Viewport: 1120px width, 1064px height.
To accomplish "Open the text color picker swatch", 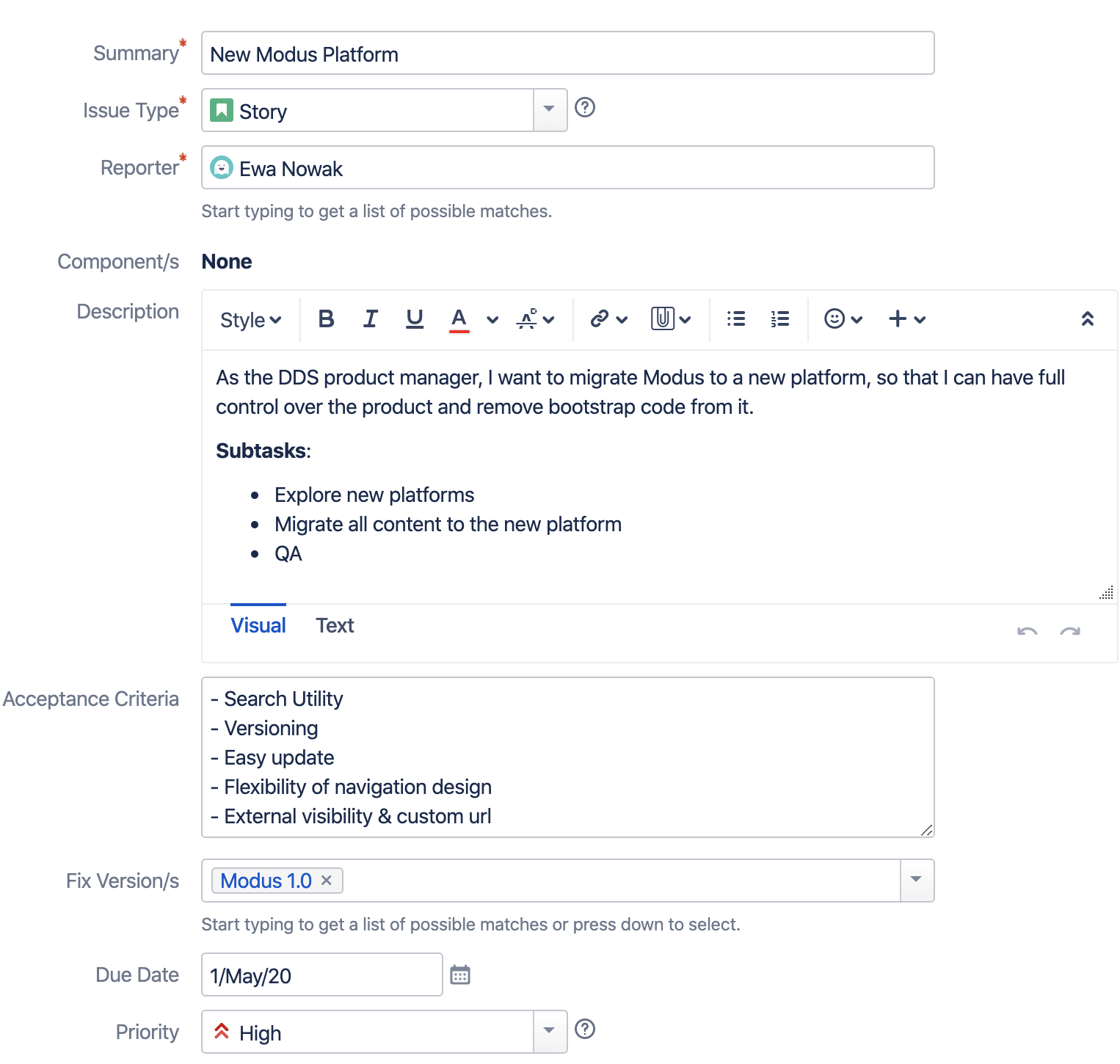I will click(458, 319).
